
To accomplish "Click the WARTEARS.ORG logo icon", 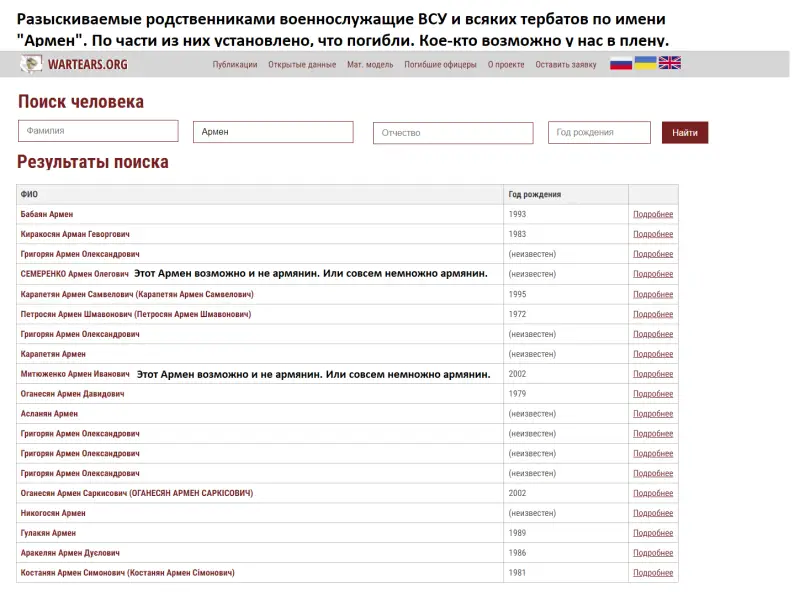I will [x=32, y=64].
